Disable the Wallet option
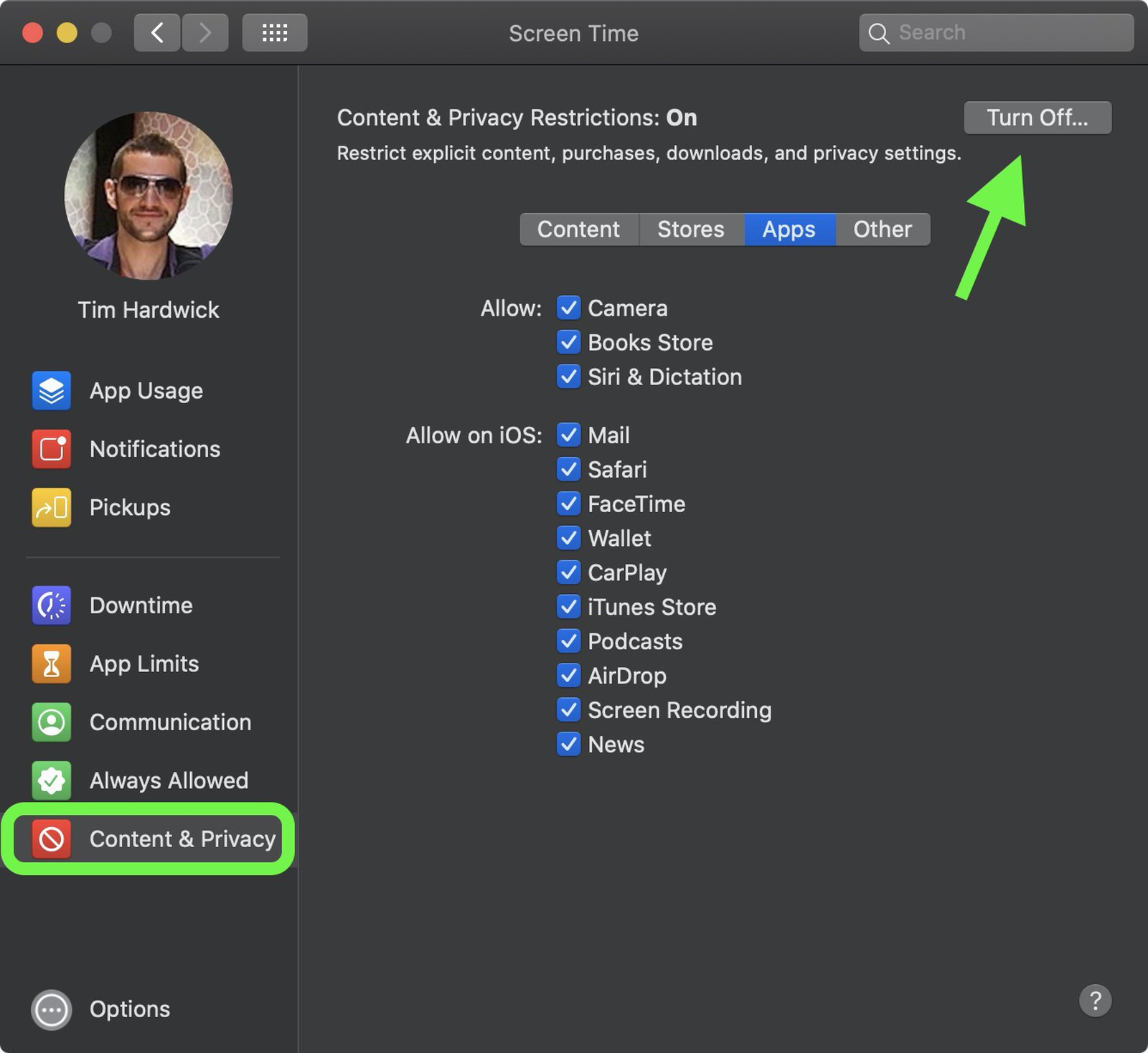Image resolution: width=1148 pixels, height=1053 pixels. (569, 538)
